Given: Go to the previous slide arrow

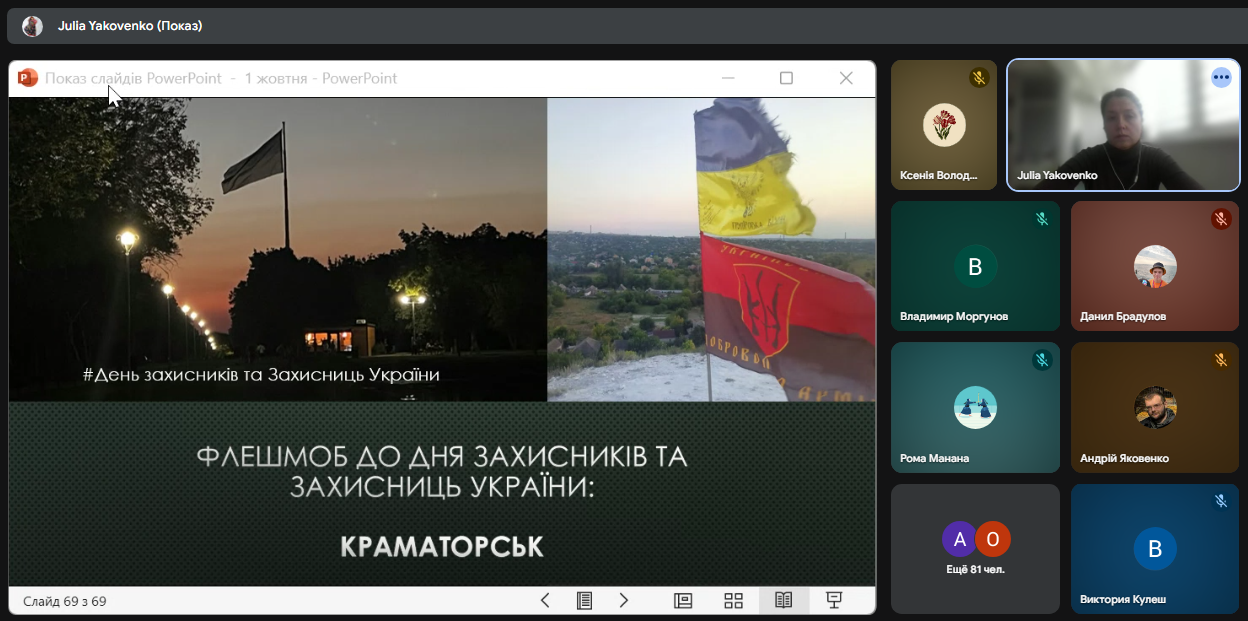Looking at the screenshot, I should 545,600.
